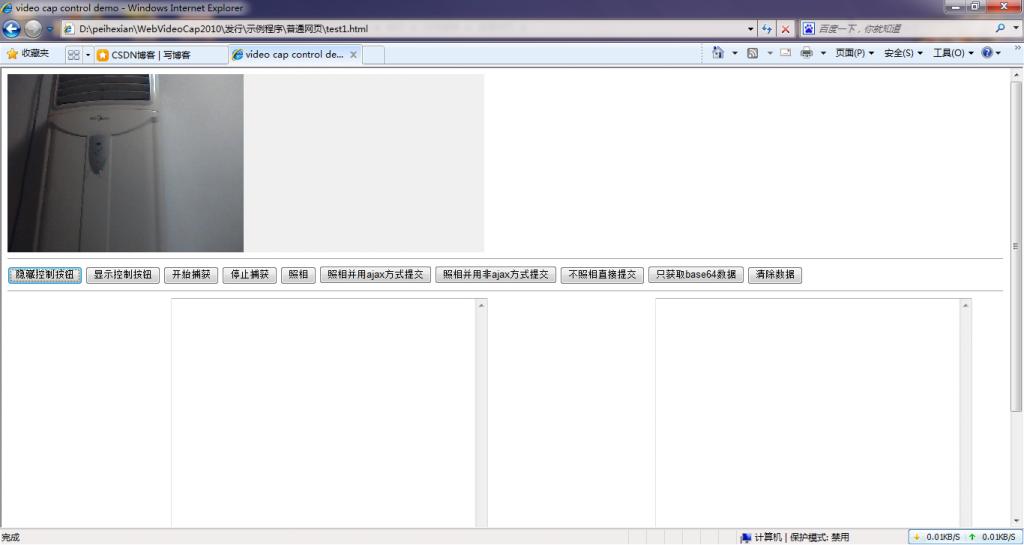Click the 照相 button
Screen dimensions: 1024x545
coord(298,275)
